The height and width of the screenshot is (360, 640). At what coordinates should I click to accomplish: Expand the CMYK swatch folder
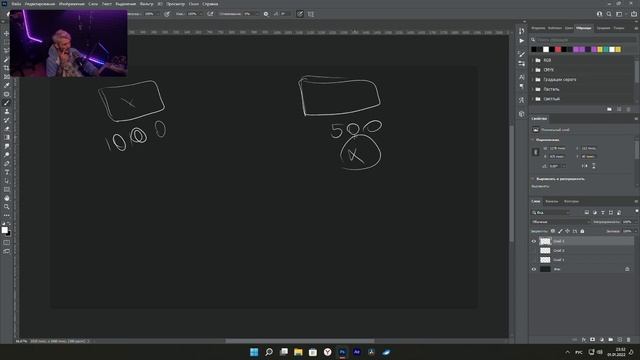[x=533, y=70]
